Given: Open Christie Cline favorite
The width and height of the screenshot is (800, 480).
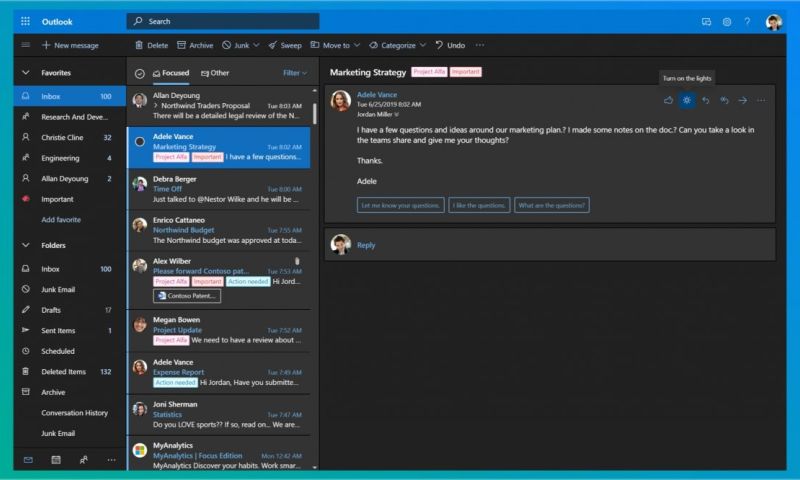Looking at the screenshot, I should [x=70, y=137].
